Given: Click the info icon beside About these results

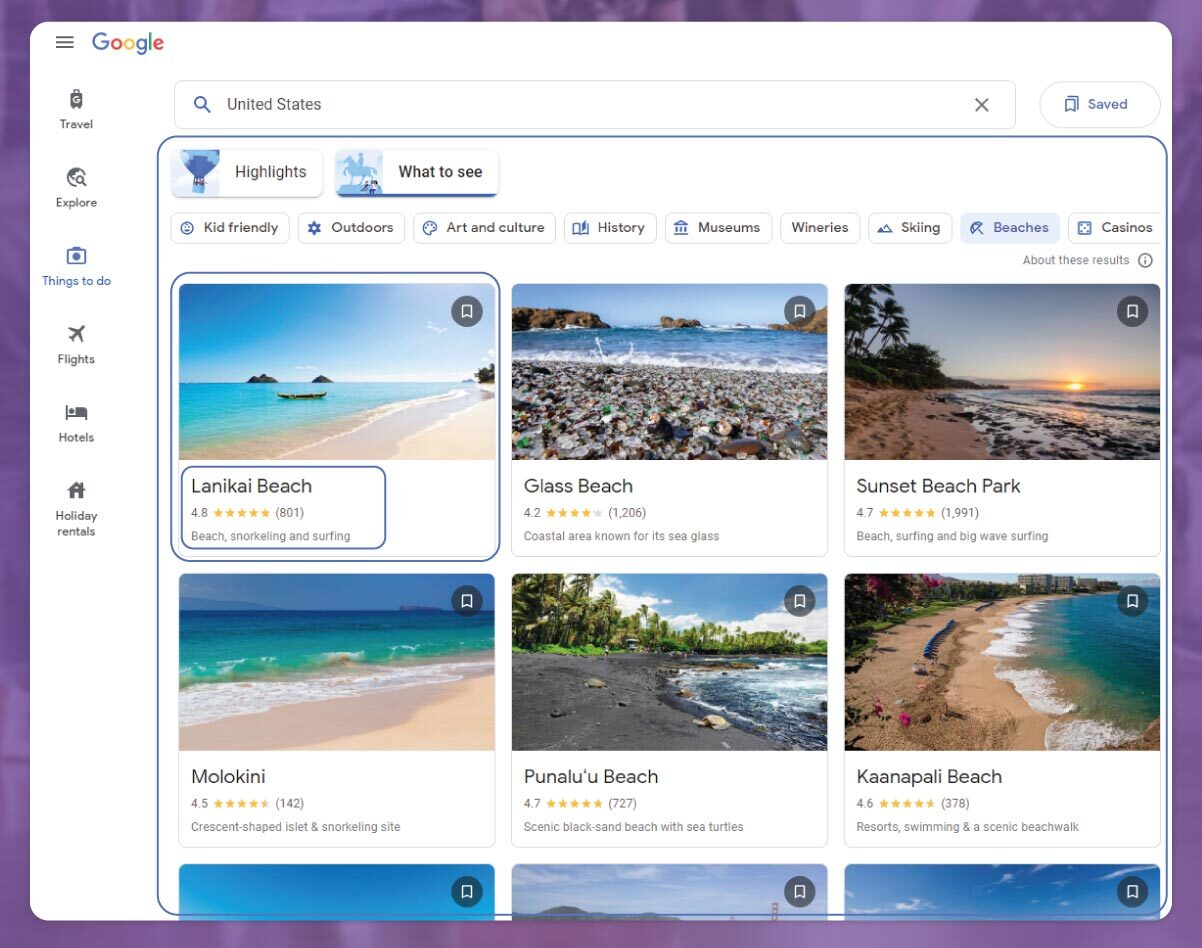Looking at the screenshot, I should (x=1145, y=260).
